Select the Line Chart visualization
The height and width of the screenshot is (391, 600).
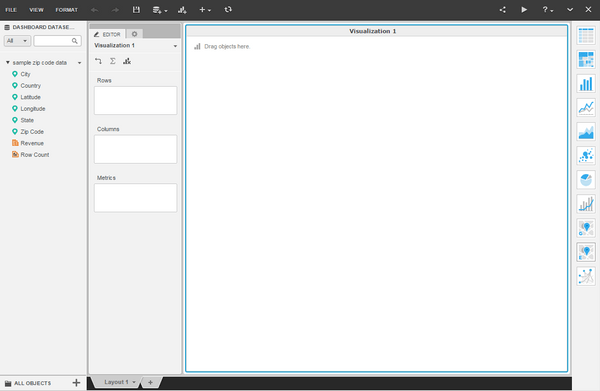(x=586, y=108)
